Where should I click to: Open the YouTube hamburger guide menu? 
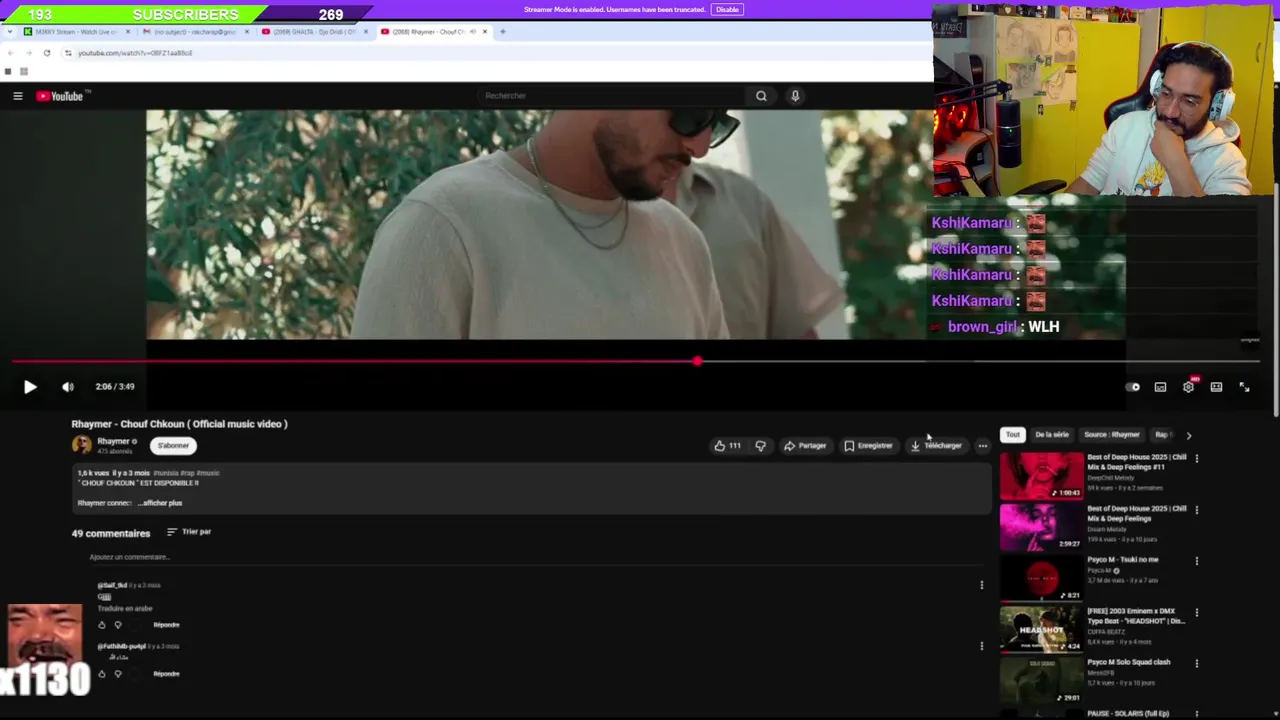click(x=17, y=96)
